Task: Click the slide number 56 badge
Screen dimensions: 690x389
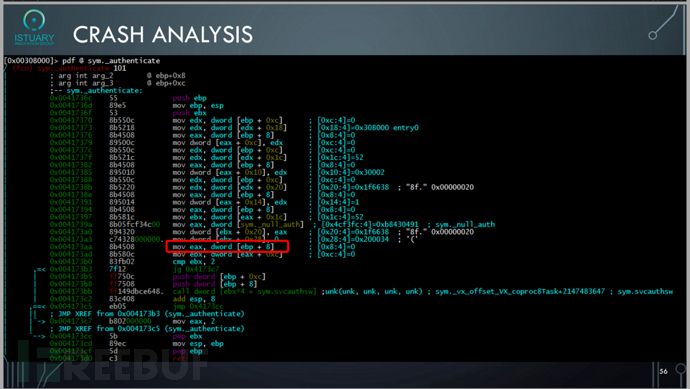Action: pos(663,371)
